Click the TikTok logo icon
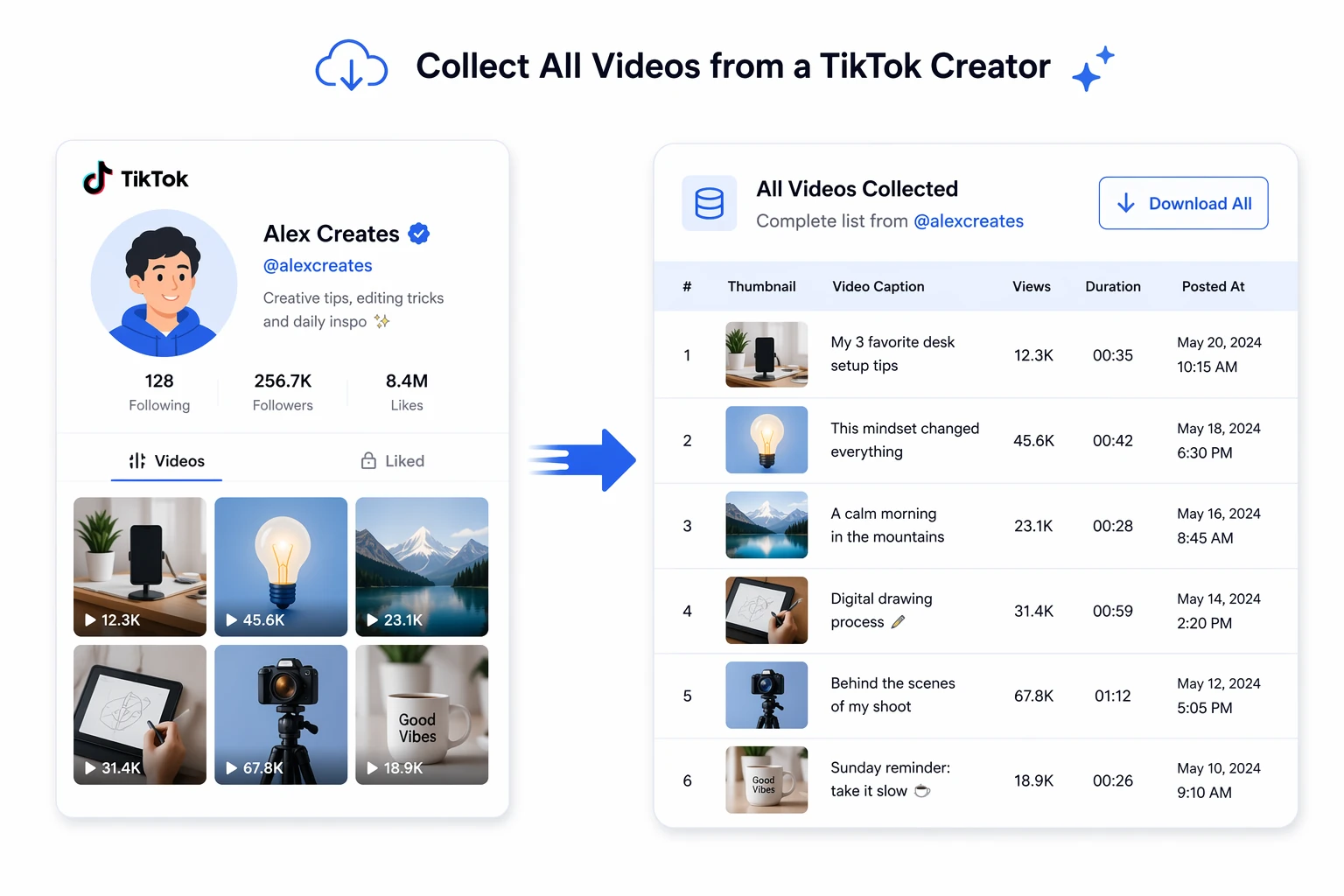 (x=98, y=178)
